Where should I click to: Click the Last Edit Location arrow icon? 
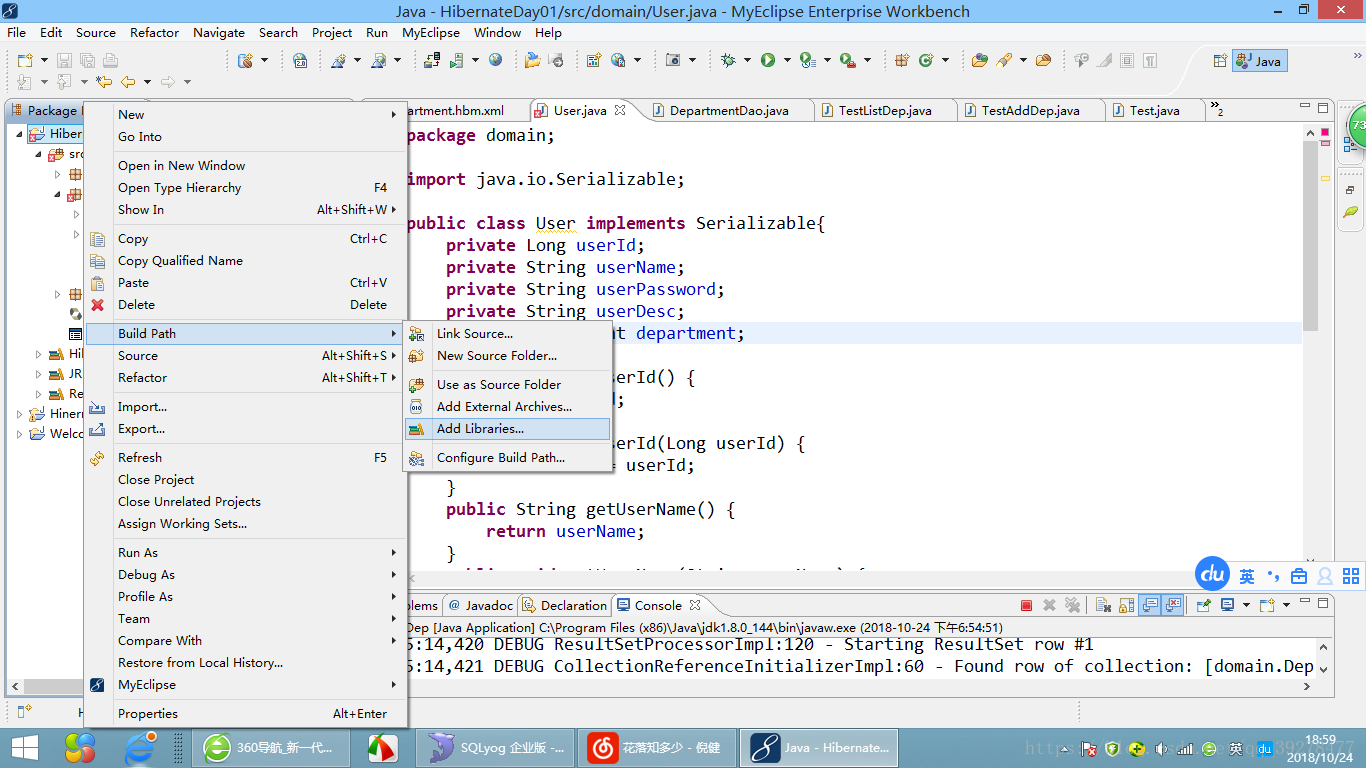click(x=103, y=82)
